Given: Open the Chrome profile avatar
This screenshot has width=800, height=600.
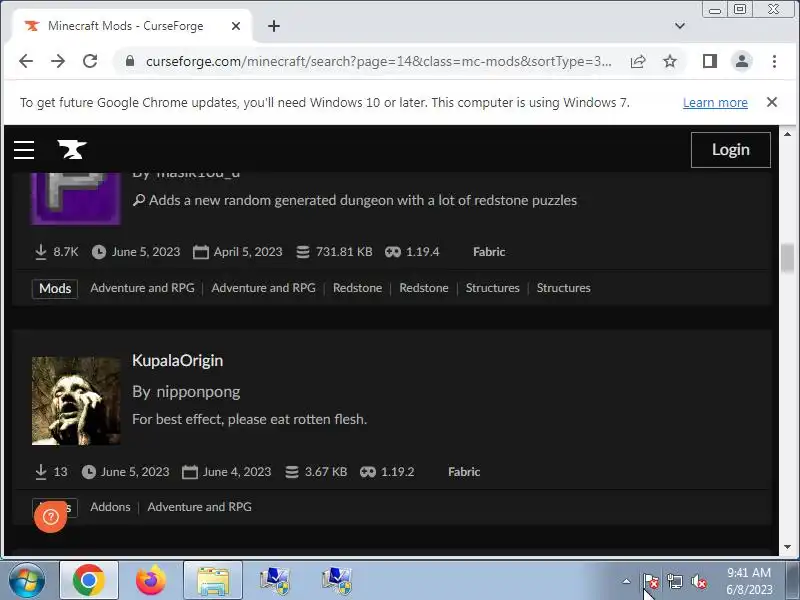Looking at the screenshot, I should 742,62.
